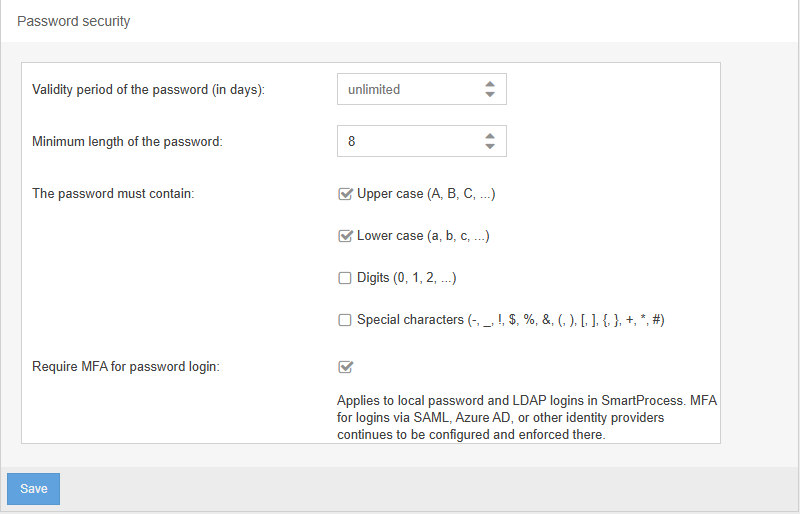Click the Special characters label text

click(511, 320)
